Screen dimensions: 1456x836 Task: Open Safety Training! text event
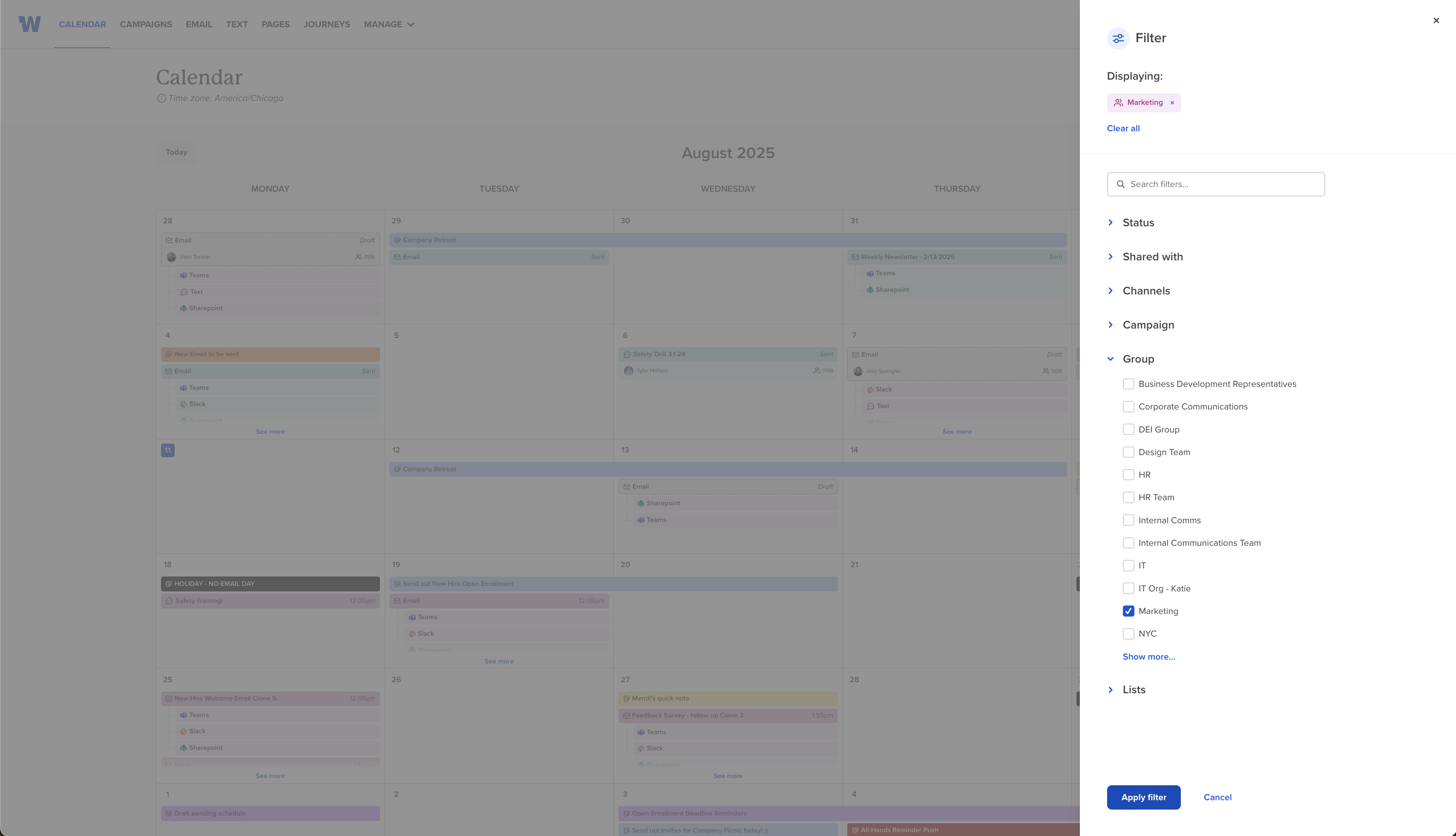(270, 601)
